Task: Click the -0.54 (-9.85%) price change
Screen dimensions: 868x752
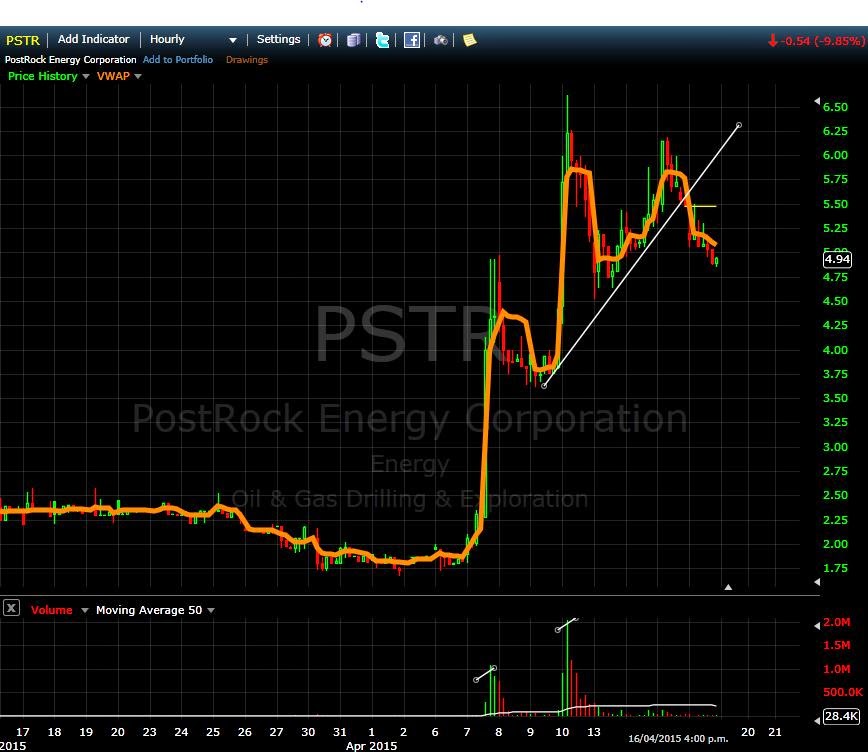Action: [824, 41]
